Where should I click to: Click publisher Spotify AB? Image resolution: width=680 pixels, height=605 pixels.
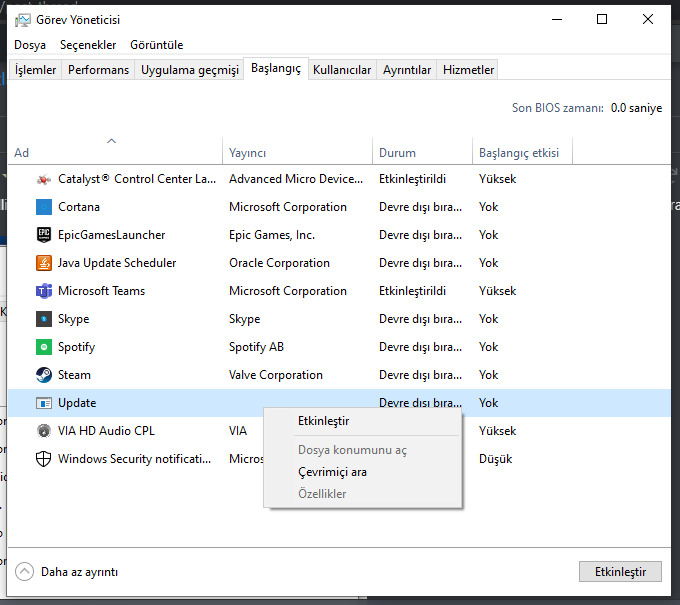(x=256, y=347)
